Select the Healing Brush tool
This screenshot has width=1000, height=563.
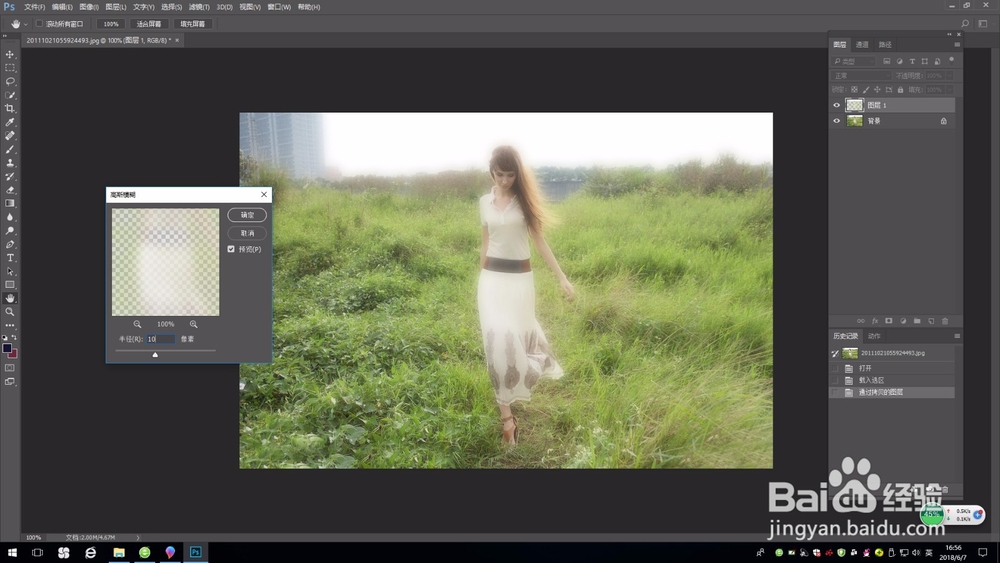(x=10, y=136)
